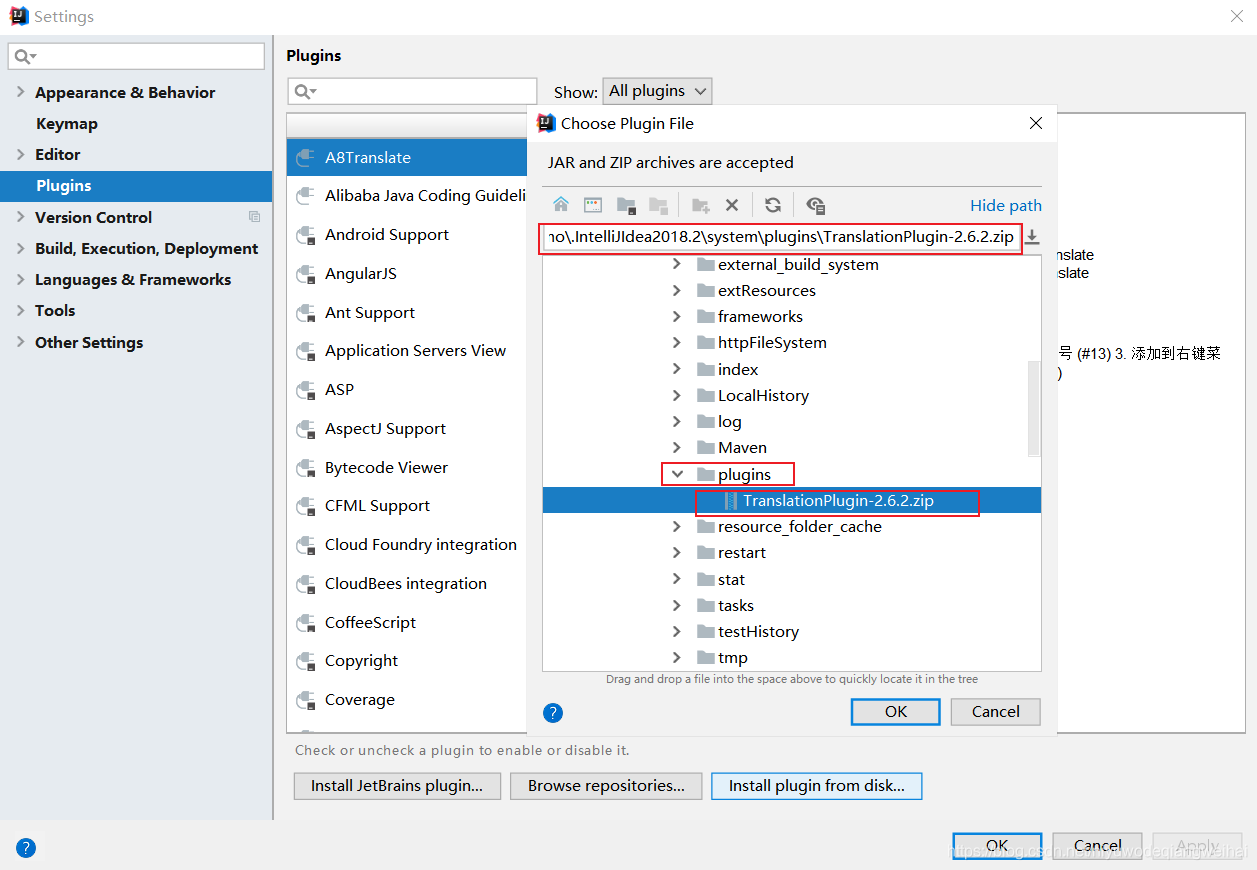
Task: Toggle show hidden files and directories icon
Action: pyautogui.click(x=815, y=205)
